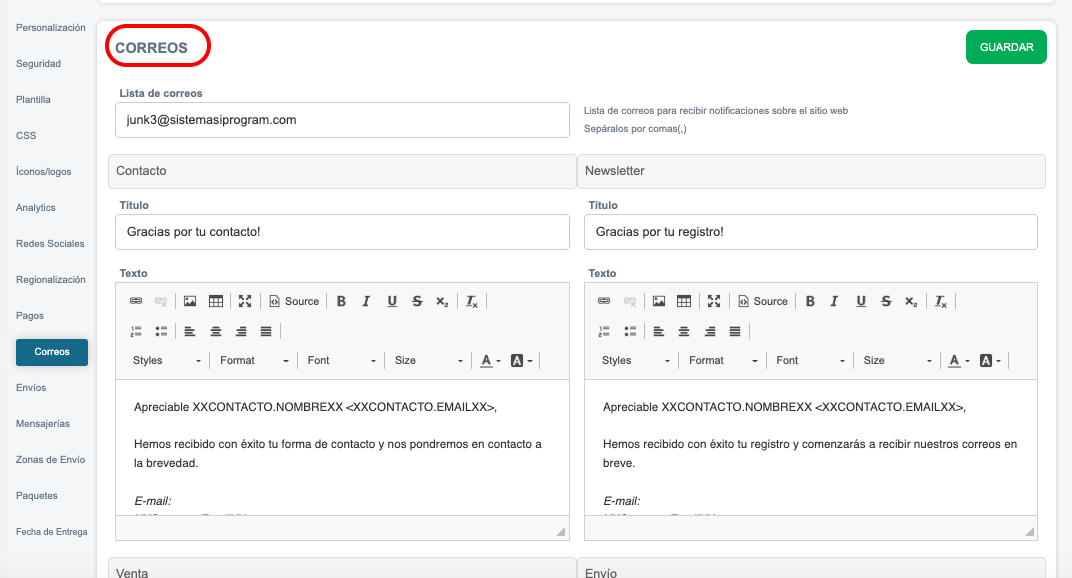Insert link in Newsletter editor

(x=604, y=301)
